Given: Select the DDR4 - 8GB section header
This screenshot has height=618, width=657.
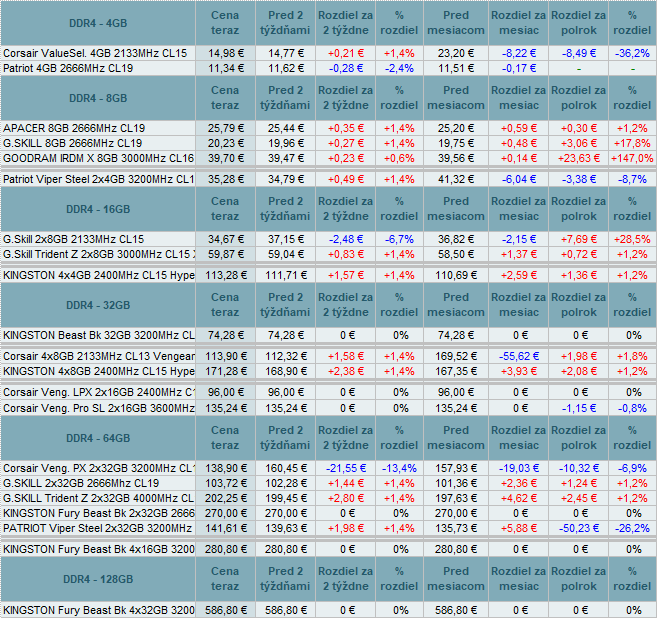Looking at the screenshot, I should pos(98,98).
